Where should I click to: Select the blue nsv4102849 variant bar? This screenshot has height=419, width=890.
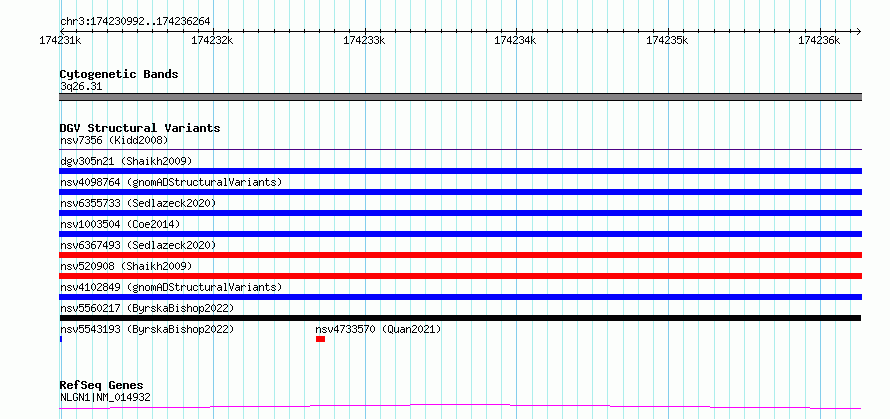(x=460, y=297)
